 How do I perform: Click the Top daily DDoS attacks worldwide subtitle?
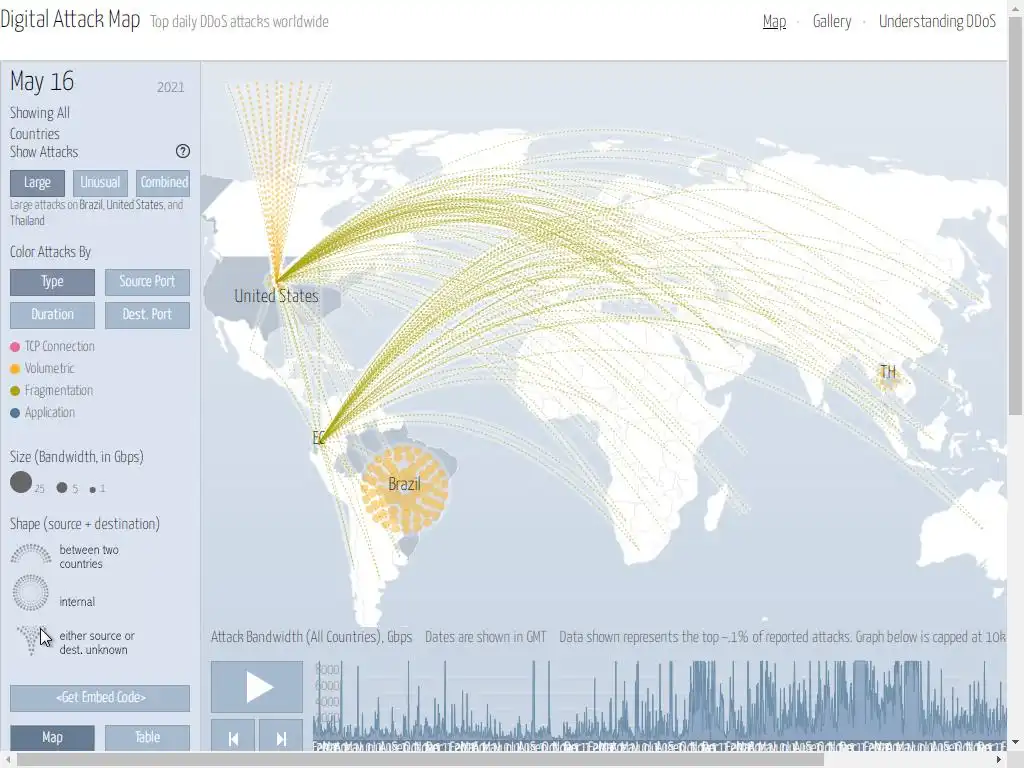coord(239,22)
